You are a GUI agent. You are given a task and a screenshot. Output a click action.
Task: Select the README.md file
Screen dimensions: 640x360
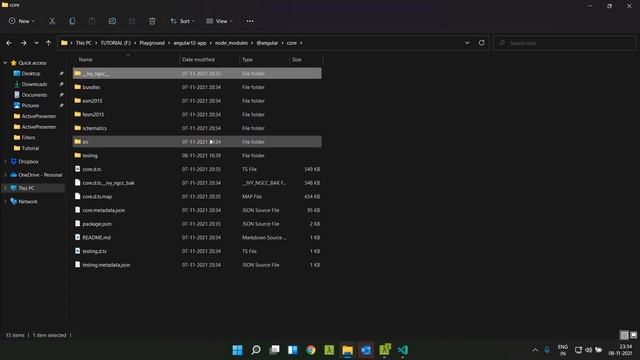[x=197, y=238]
